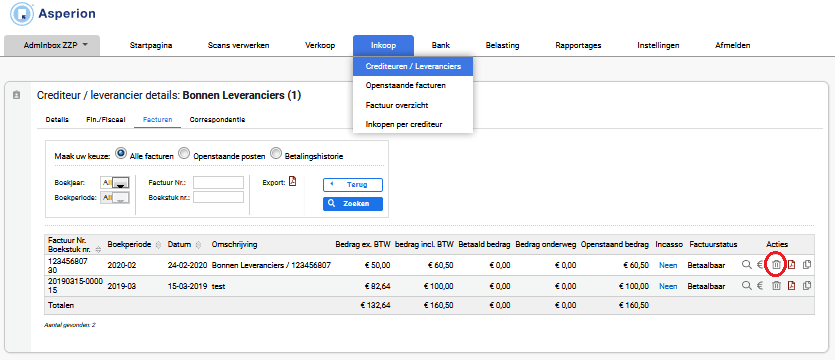Delete invoice 123456807 with trash icon
The width and height of the screenshot is (835, 360).
[776, 265]
